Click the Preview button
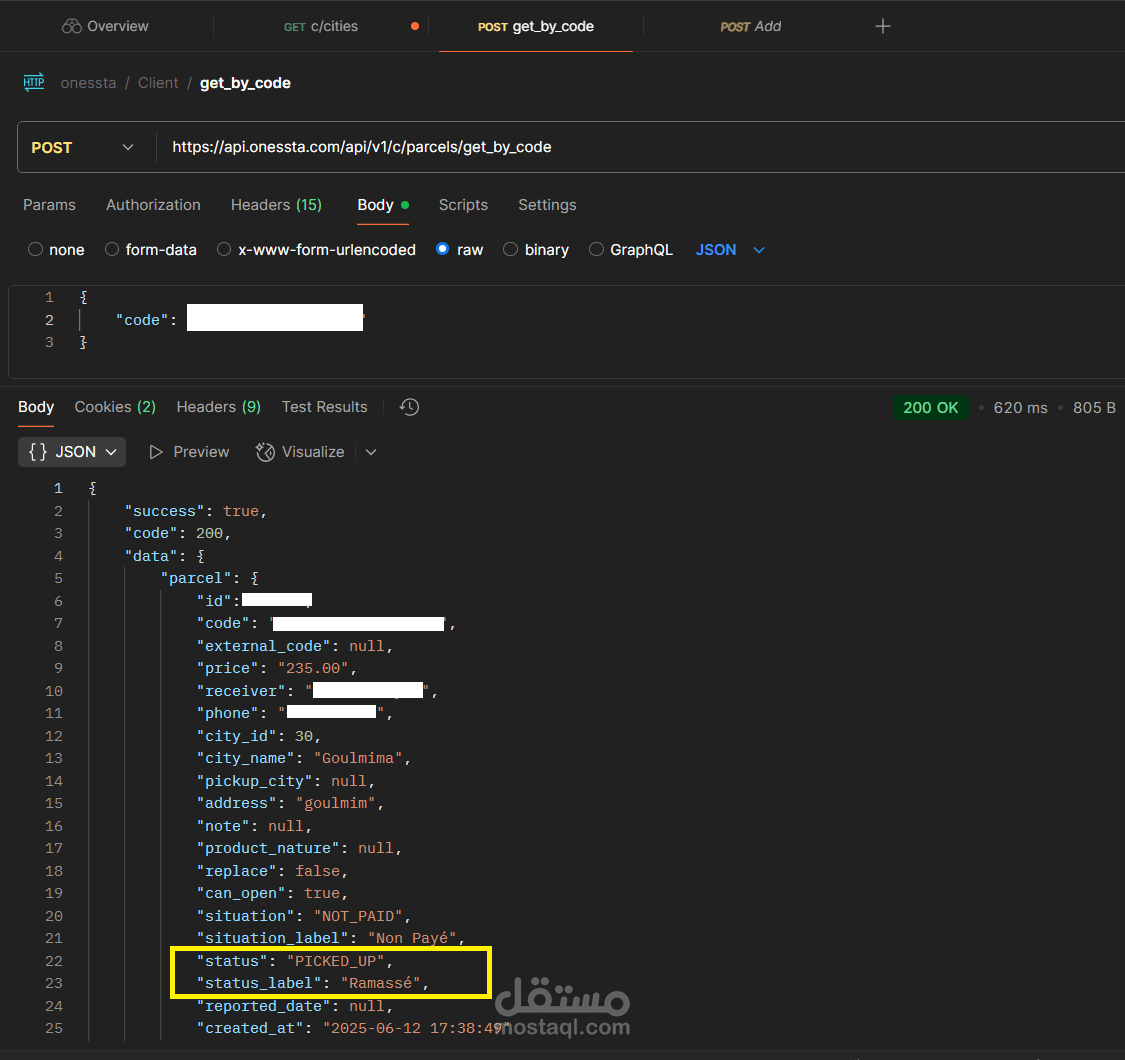The width and height of the screenshot is (1125, 1060). point(189,452)
